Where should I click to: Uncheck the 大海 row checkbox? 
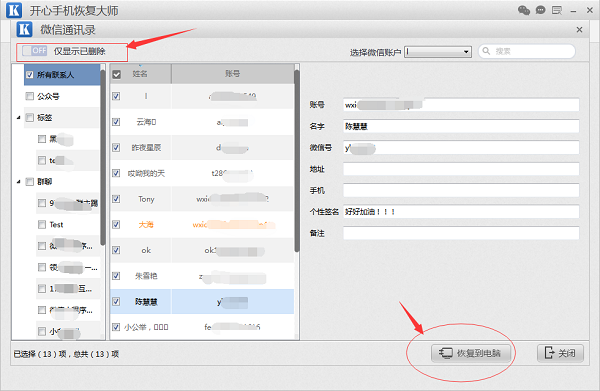[116, 225]
